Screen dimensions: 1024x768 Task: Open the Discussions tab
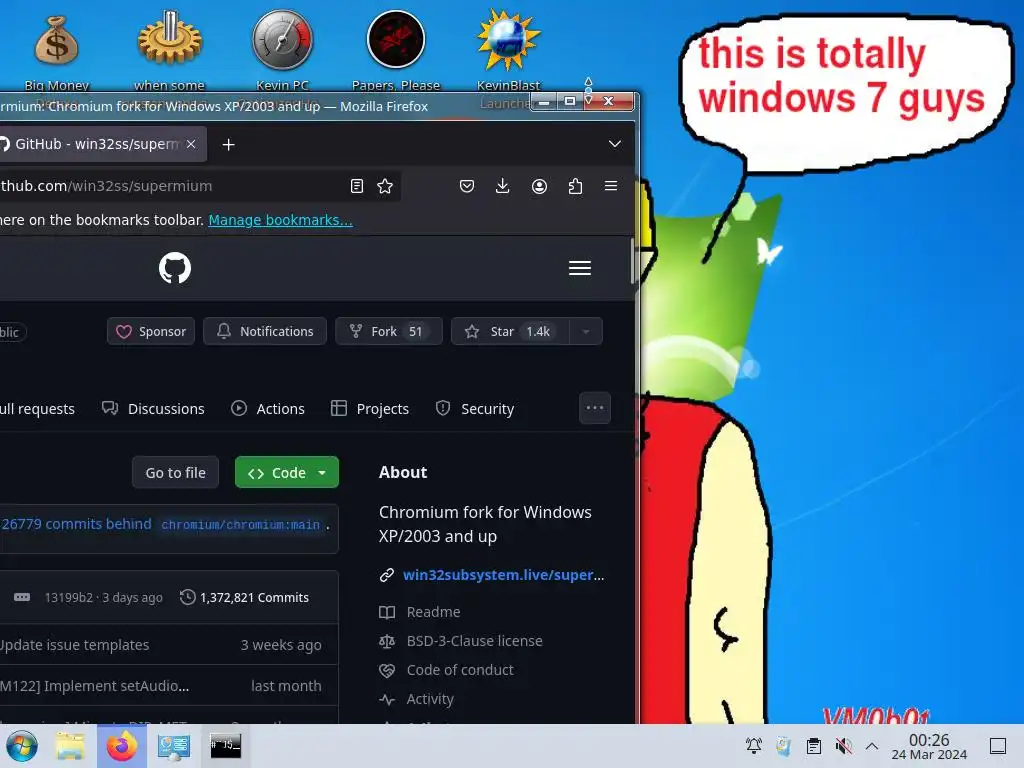pyautogui.click(x=153, y=409)
